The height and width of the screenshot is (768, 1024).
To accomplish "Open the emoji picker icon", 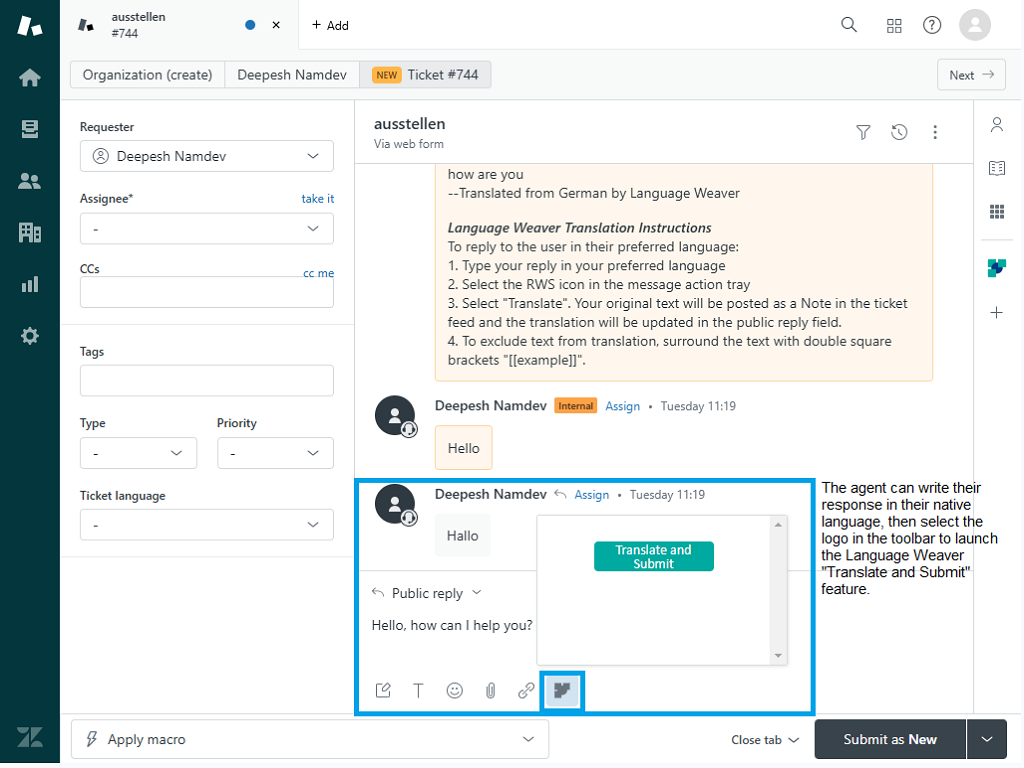I will pyautogui.click(x=455, y=690).
